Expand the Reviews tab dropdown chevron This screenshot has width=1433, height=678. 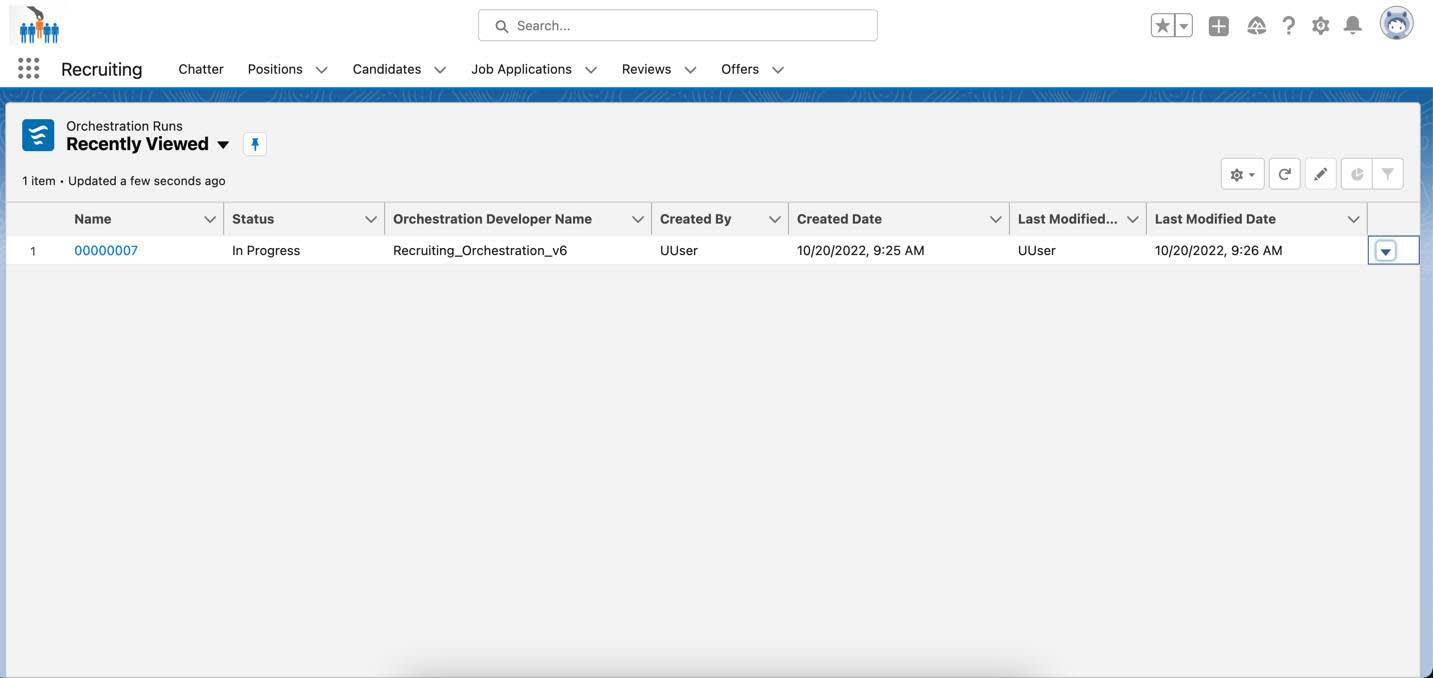[x=690, y=70]
